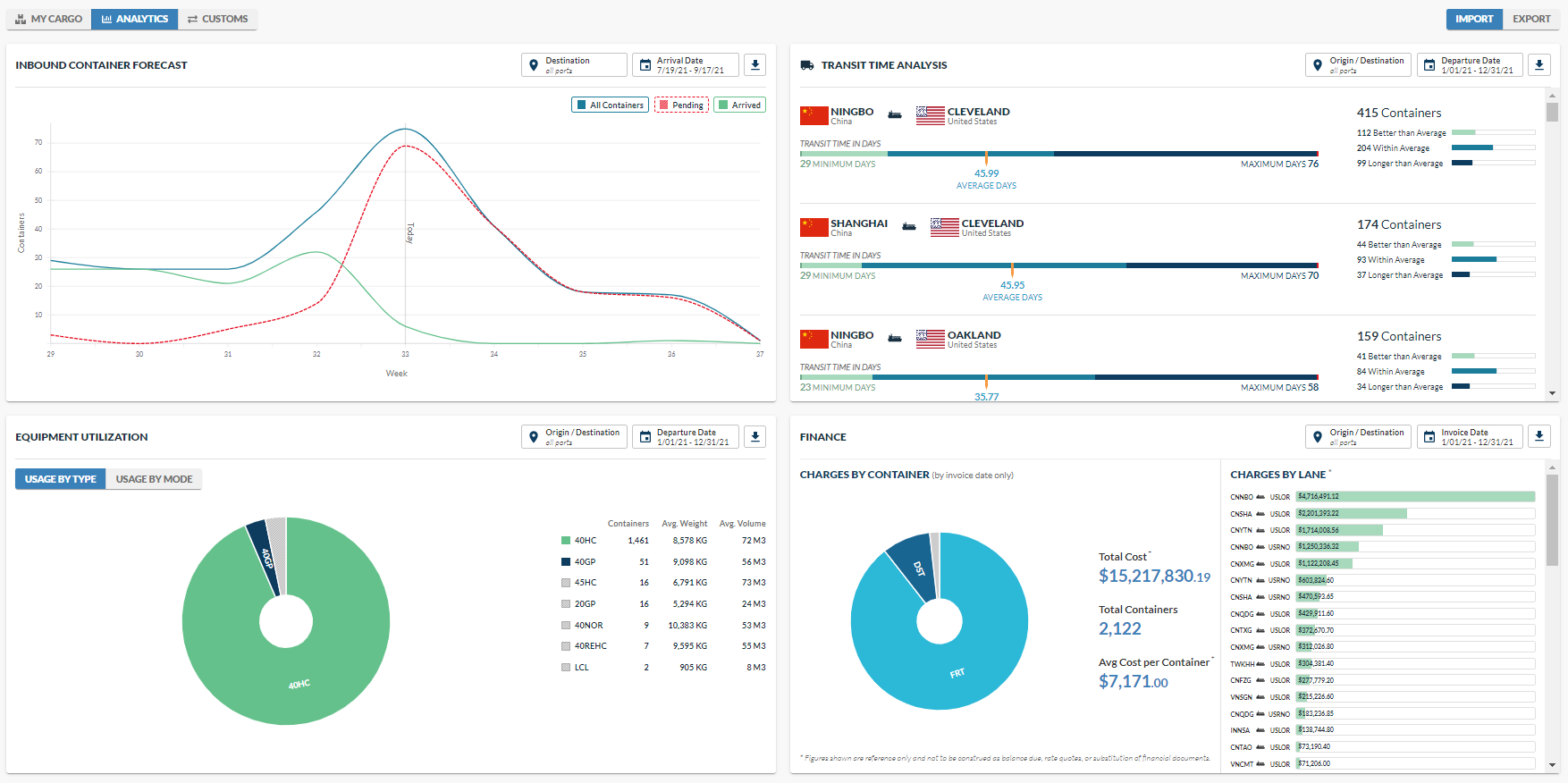Screen dimensions: 1568x783
Task: Open the My Cargo tab
Action: tap(49, 19)
